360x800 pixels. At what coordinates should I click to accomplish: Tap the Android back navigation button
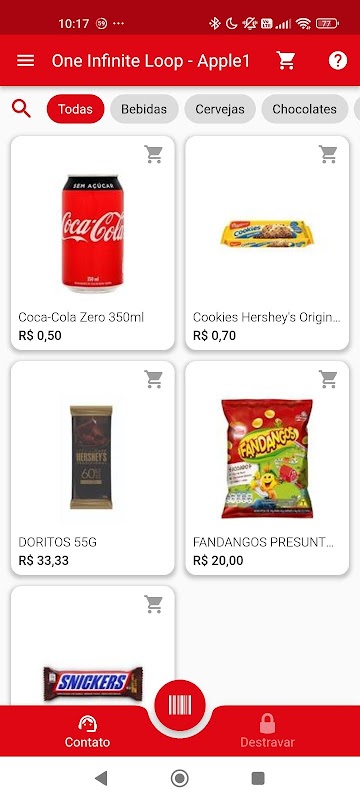(101, 778)
